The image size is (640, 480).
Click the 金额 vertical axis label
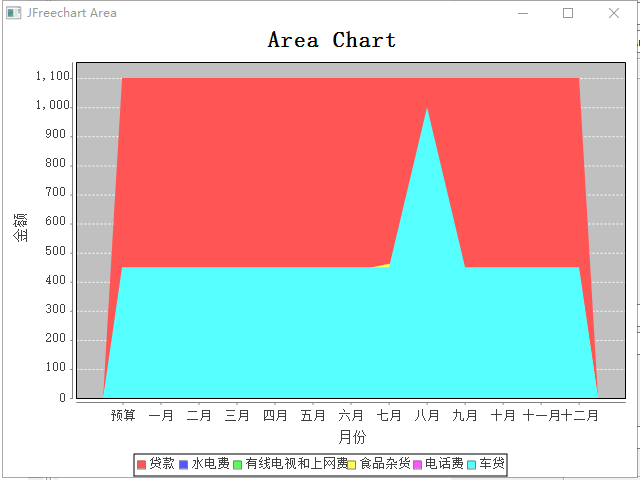[20, 227]
